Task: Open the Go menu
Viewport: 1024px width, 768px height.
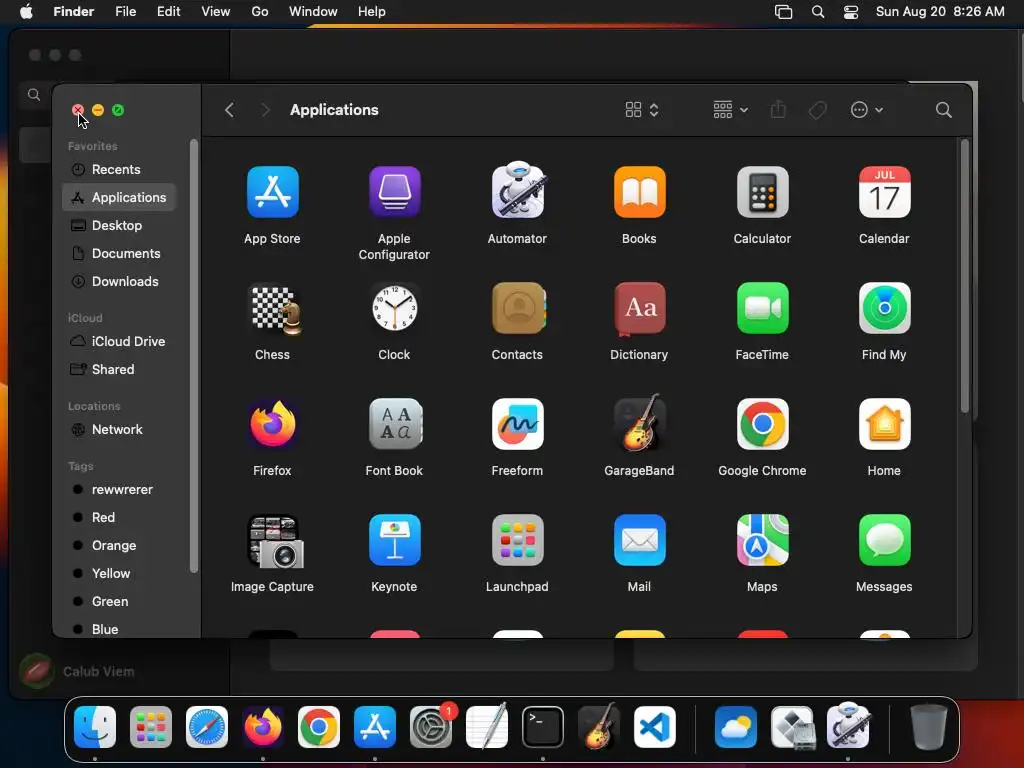Action: pyautogui.click(x=260, y=12)
